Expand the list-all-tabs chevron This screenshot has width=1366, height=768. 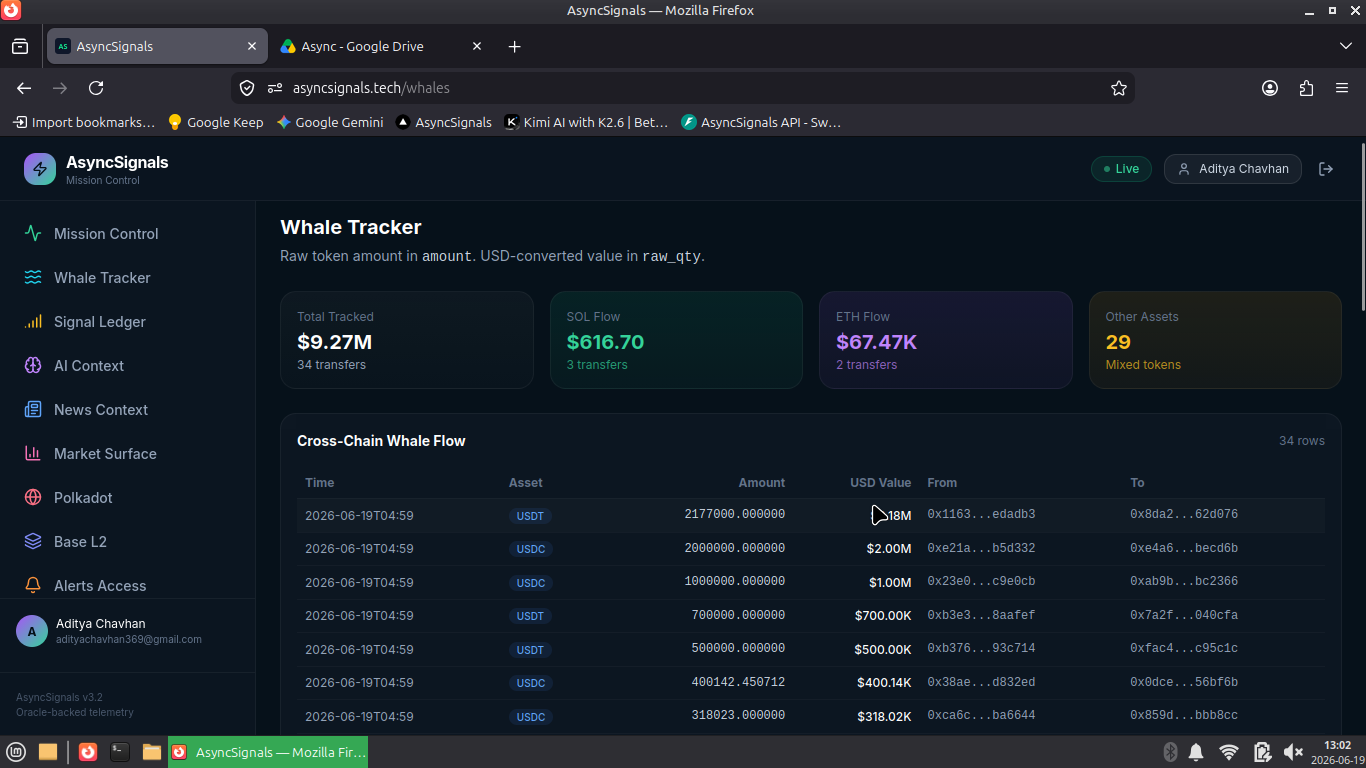click(x=1346, y=46)
